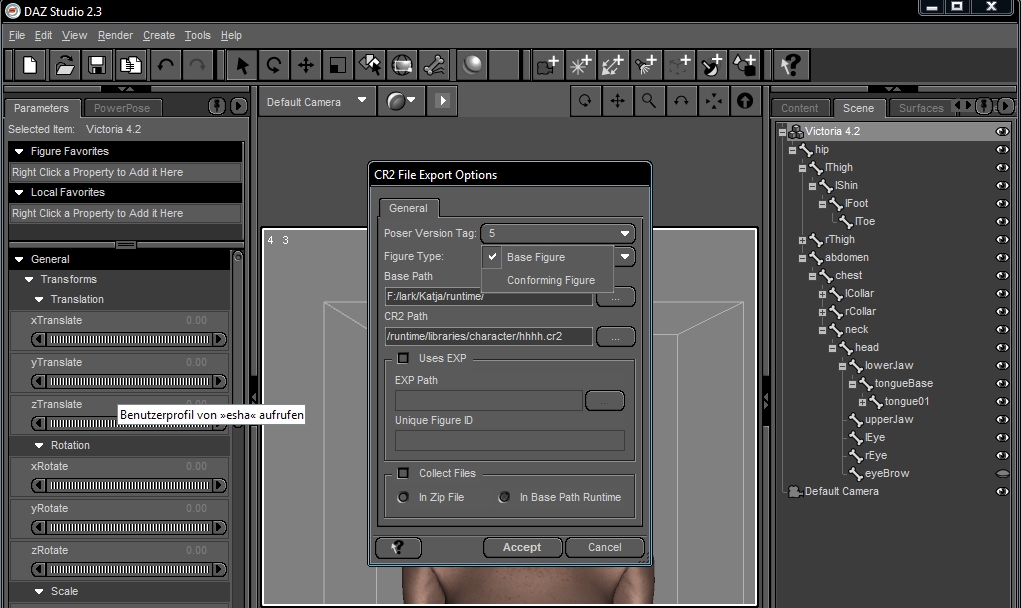Screen dimensions: 1021x608
Task: Toggle visibility eye for hip node
Action: point(1002,150)
